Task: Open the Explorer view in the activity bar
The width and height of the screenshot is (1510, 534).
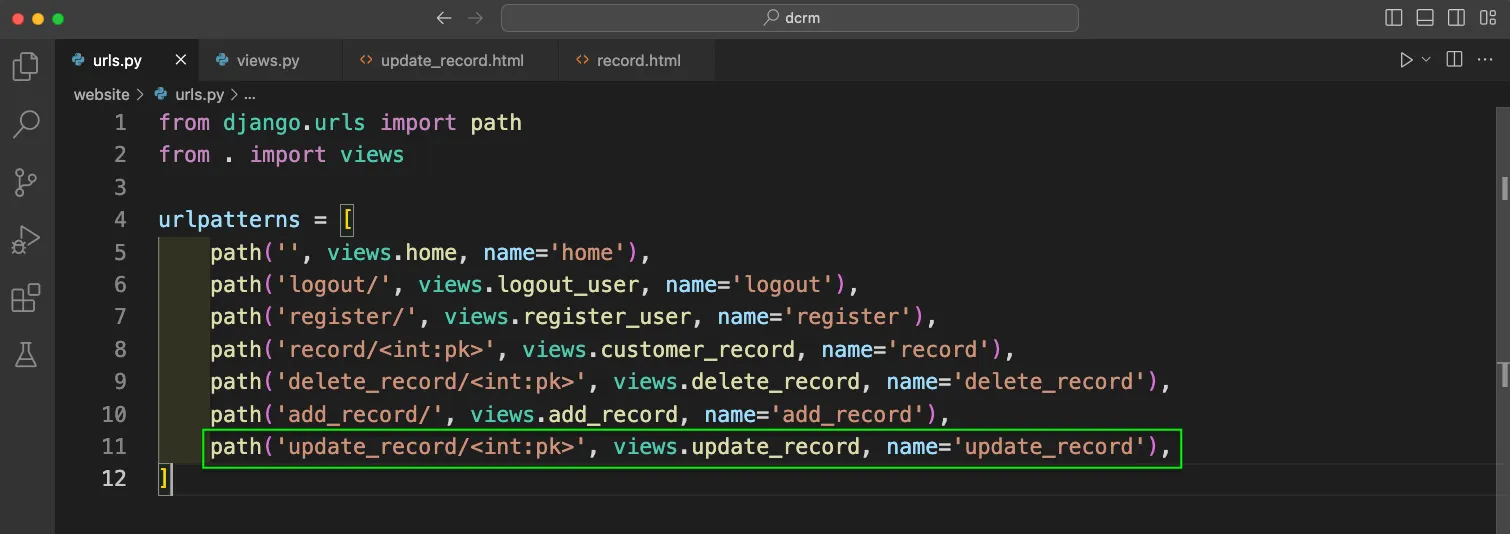Action: [x=25, y=67]
